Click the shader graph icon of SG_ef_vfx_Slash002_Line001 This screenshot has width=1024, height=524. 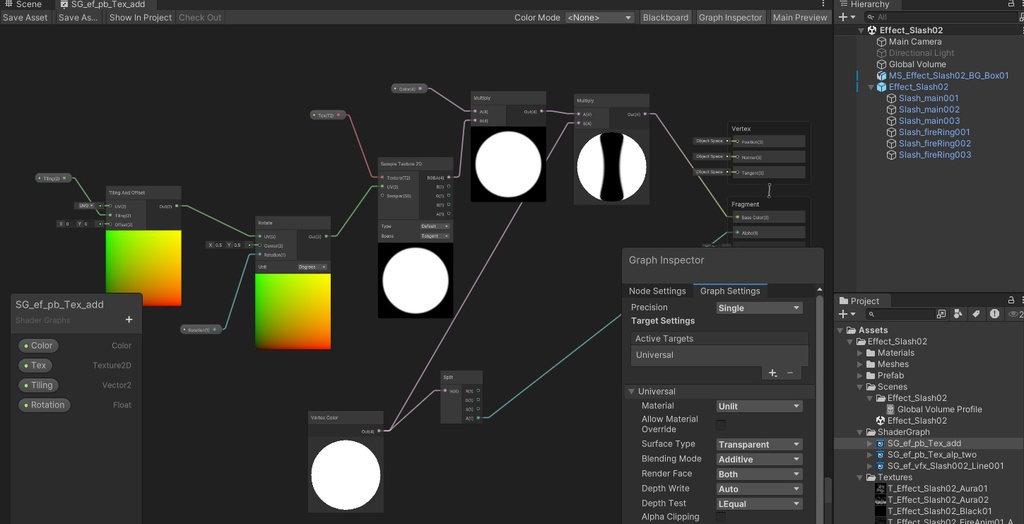pos(880,466)
